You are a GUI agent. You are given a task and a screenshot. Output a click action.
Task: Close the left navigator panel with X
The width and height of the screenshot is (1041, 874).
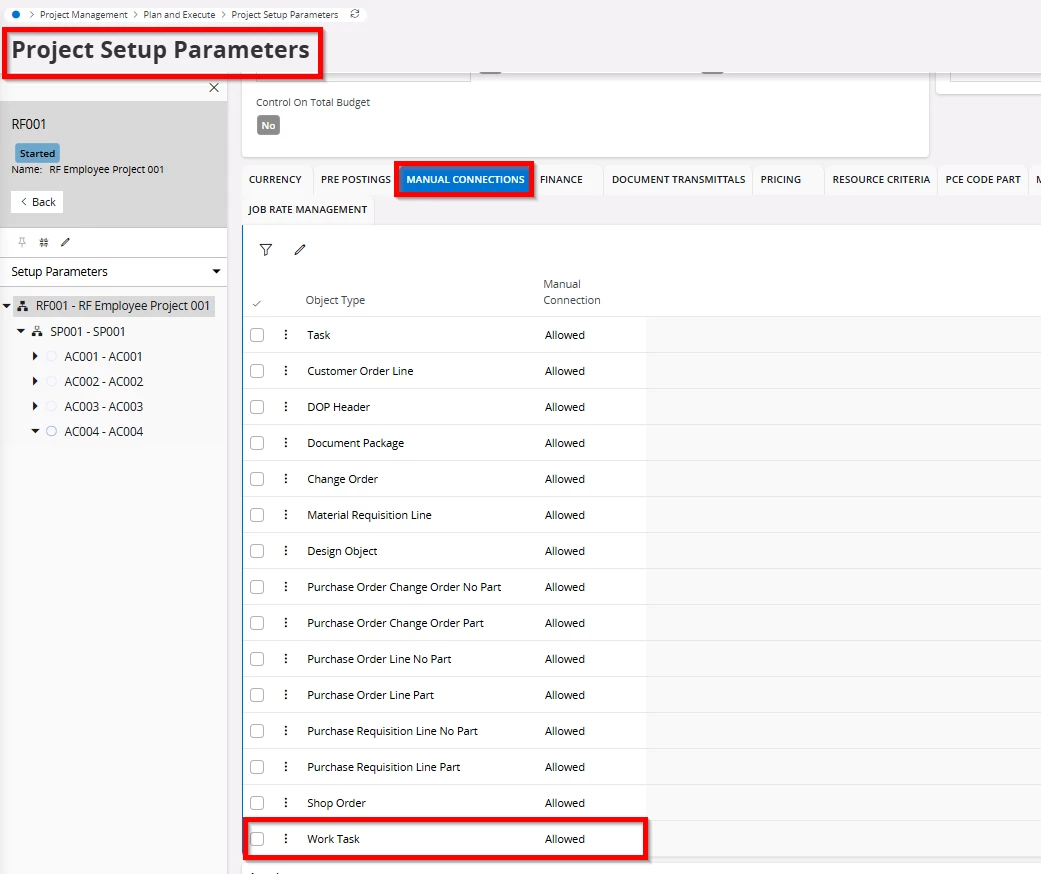tap(214, 88)
